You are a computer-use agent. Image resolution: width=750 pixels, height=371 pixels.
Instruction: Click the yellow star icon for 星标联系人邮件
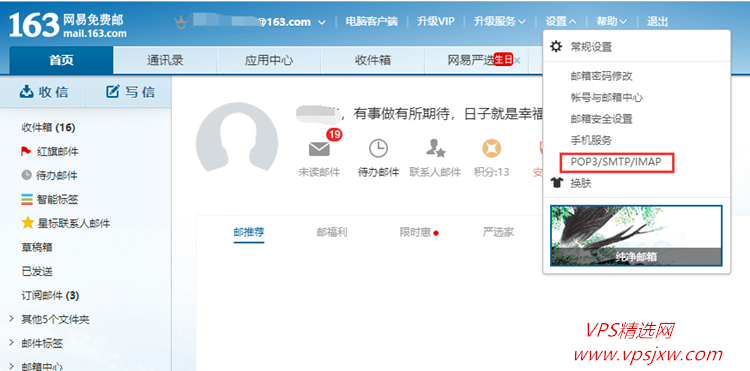(x=28, y=223)
